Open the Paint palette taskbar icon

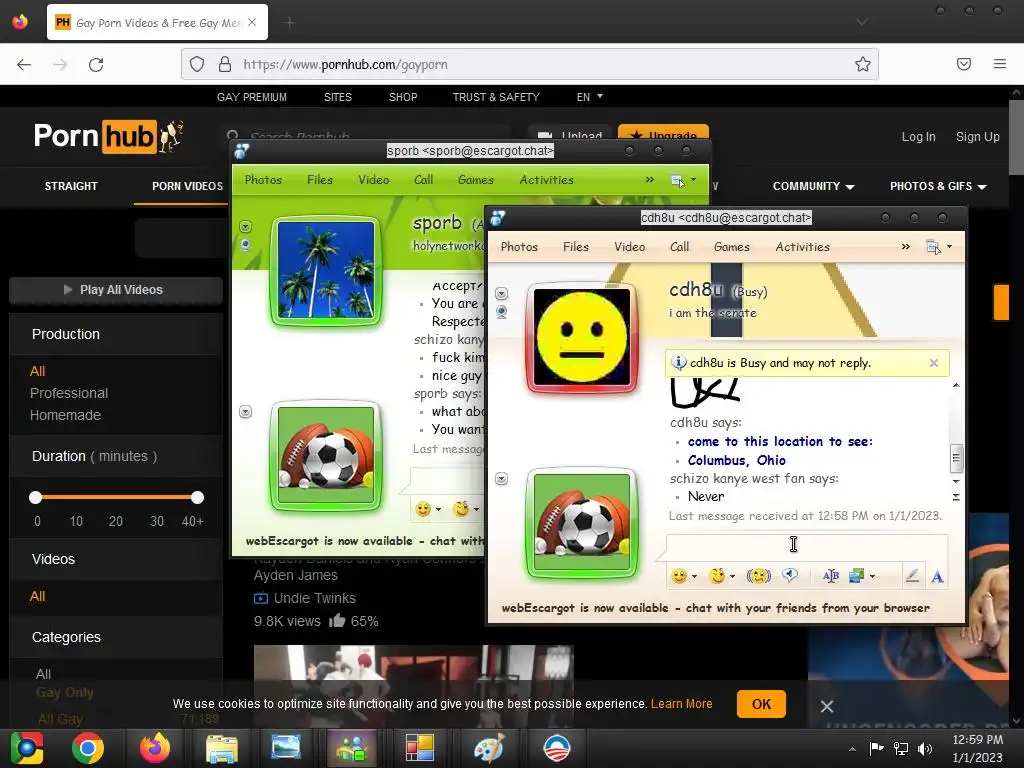click(x=489, y=748)
